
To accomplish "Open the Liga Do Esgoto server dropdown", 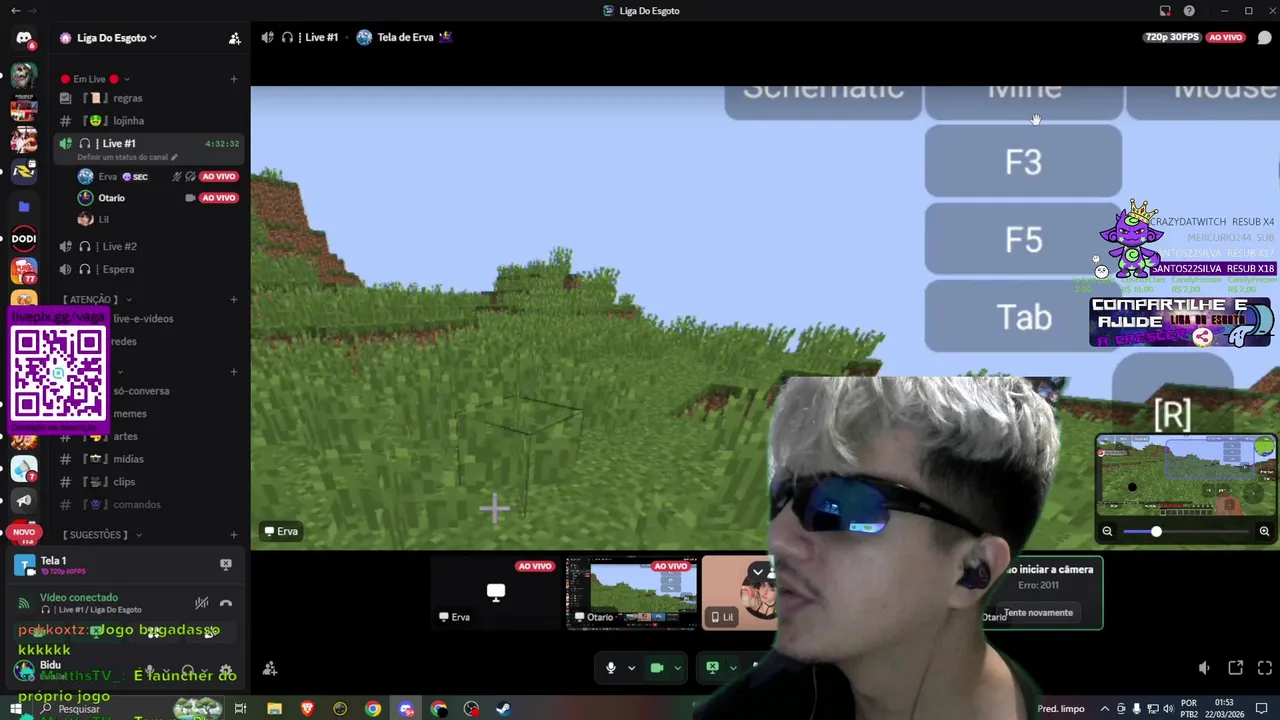I will click(116, 38).
